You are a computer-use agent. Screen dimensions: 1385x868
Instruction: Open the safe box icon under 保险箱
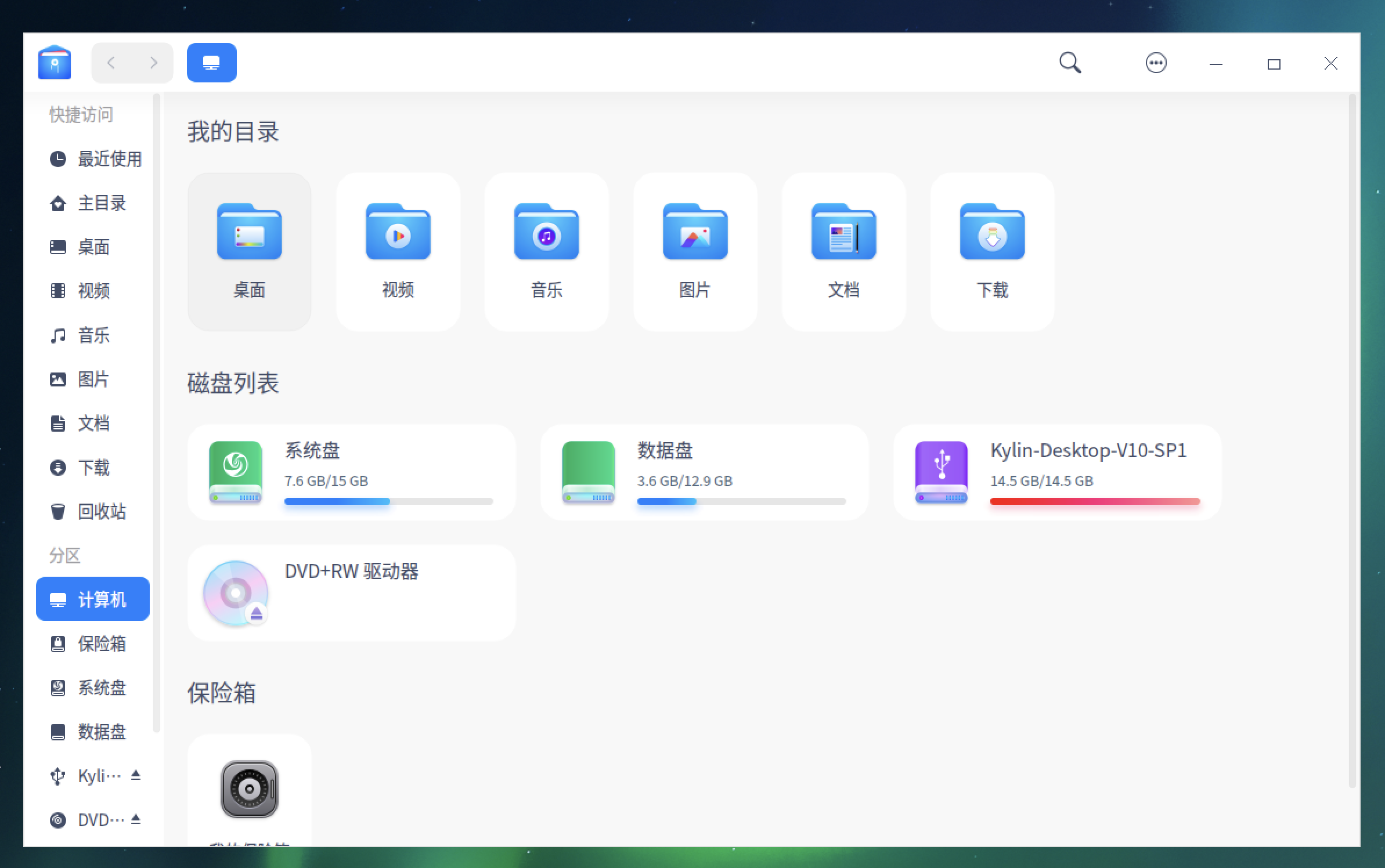[250, 789]
